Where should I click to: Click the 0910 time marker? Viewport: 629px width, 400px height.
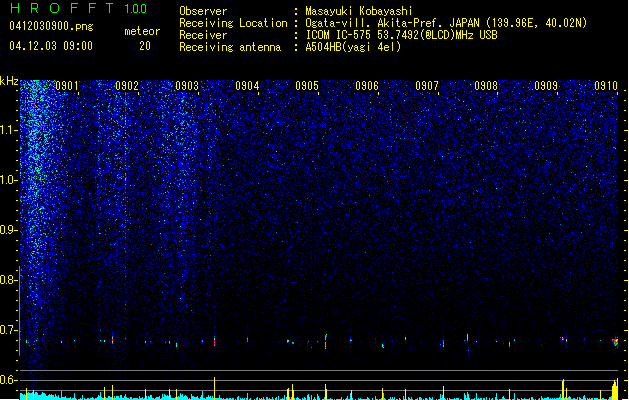(606, 86)
